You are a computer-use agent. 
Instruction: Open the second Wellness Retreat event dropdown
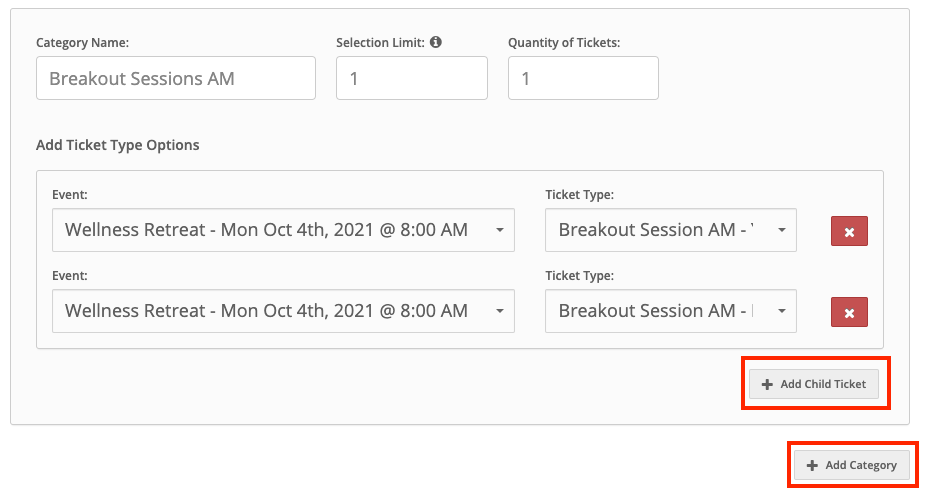click(x=283, y=311)
